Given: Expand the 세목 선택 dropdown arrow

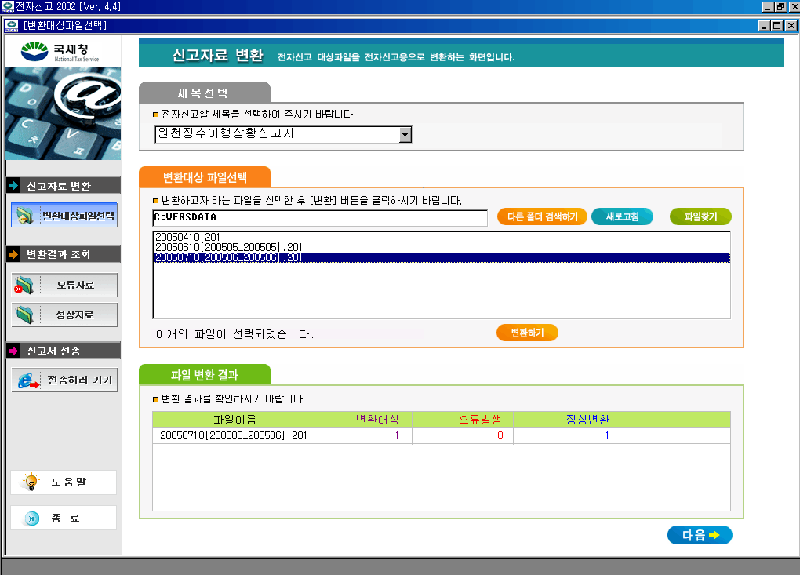Looking at the screenshot, I should tap(405, 134).
